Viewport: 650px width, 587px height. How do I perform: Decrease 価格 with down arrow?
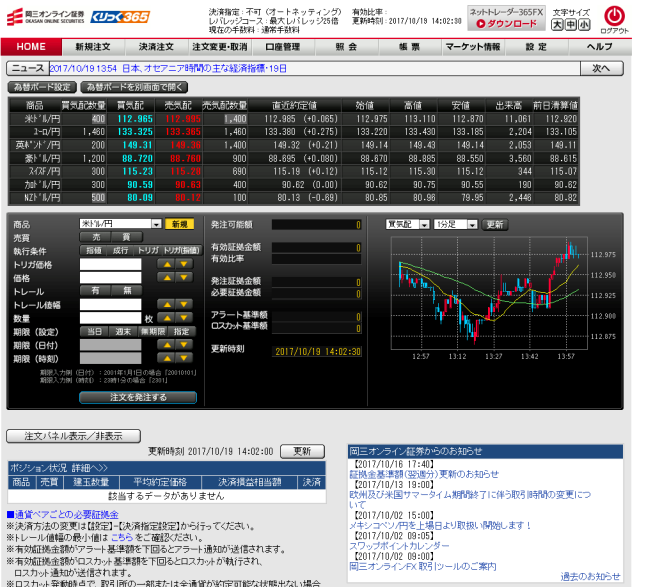pos(184,277)
